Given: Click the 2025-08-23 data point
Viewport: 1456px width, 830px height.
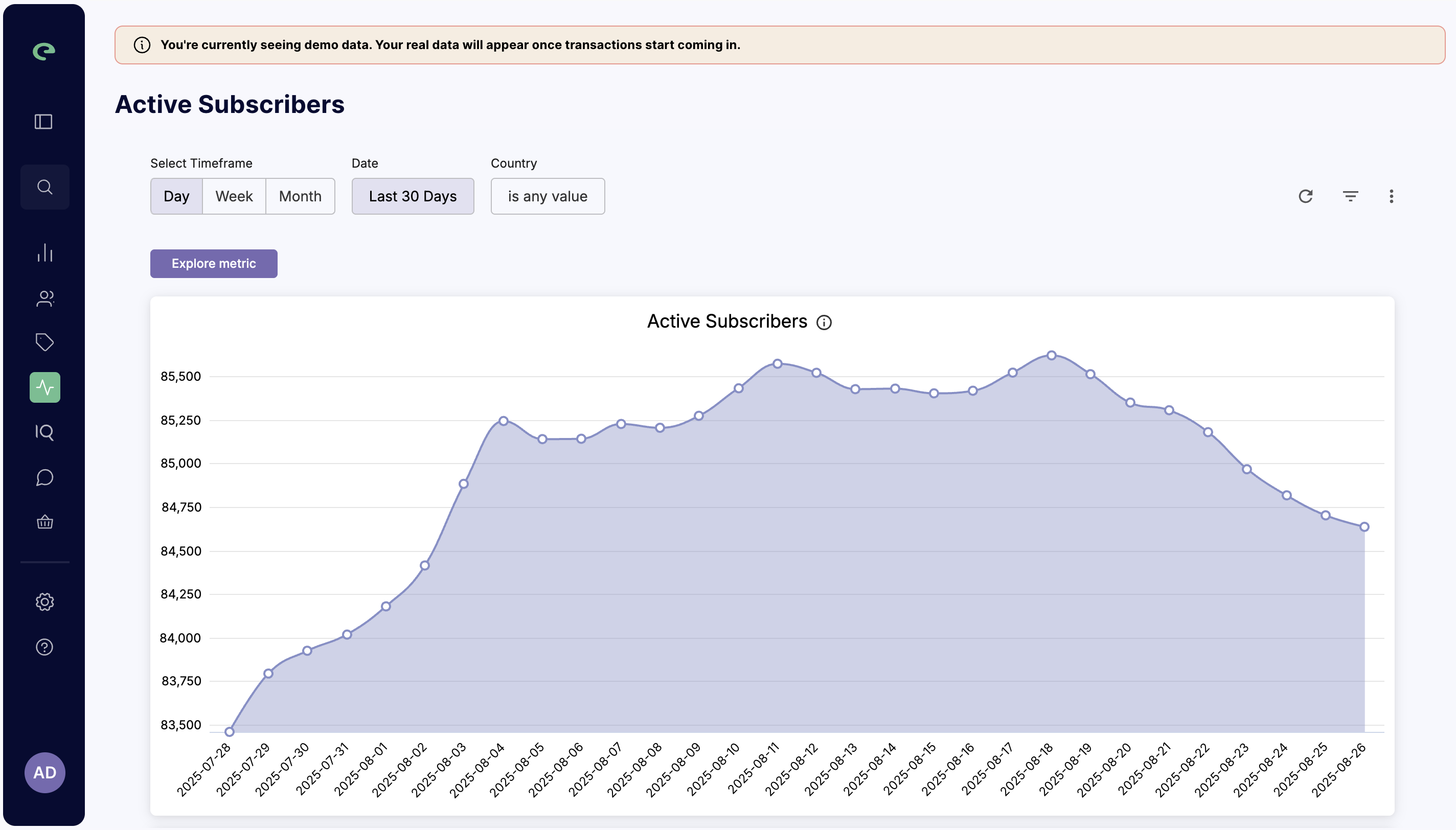Looking at the screenshot, I should [x=1247, y=469].
